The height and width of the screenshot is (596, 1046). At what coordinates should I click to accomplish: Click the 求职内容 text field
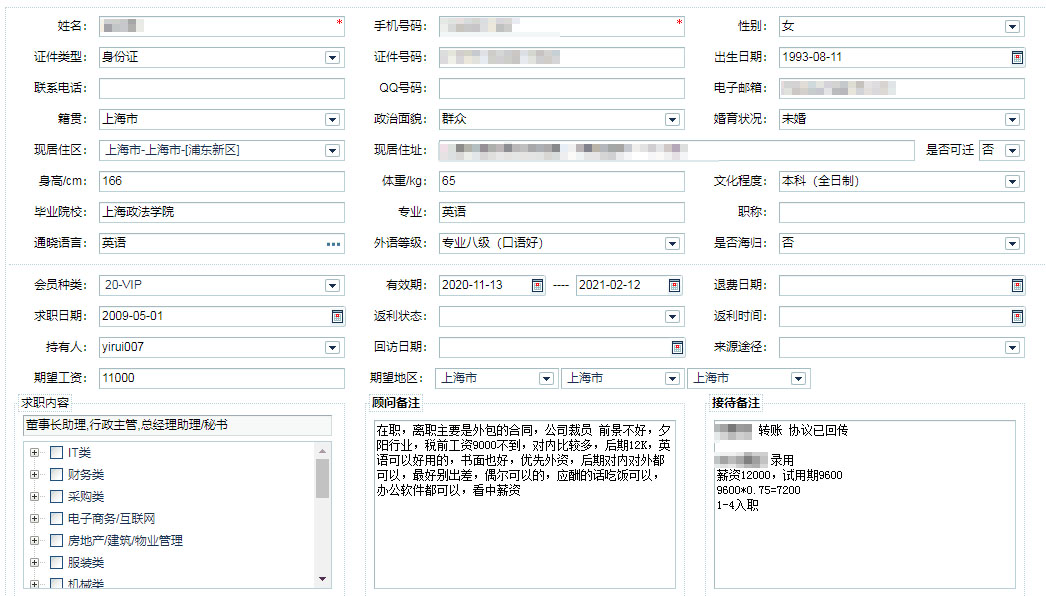click(177, 425)
